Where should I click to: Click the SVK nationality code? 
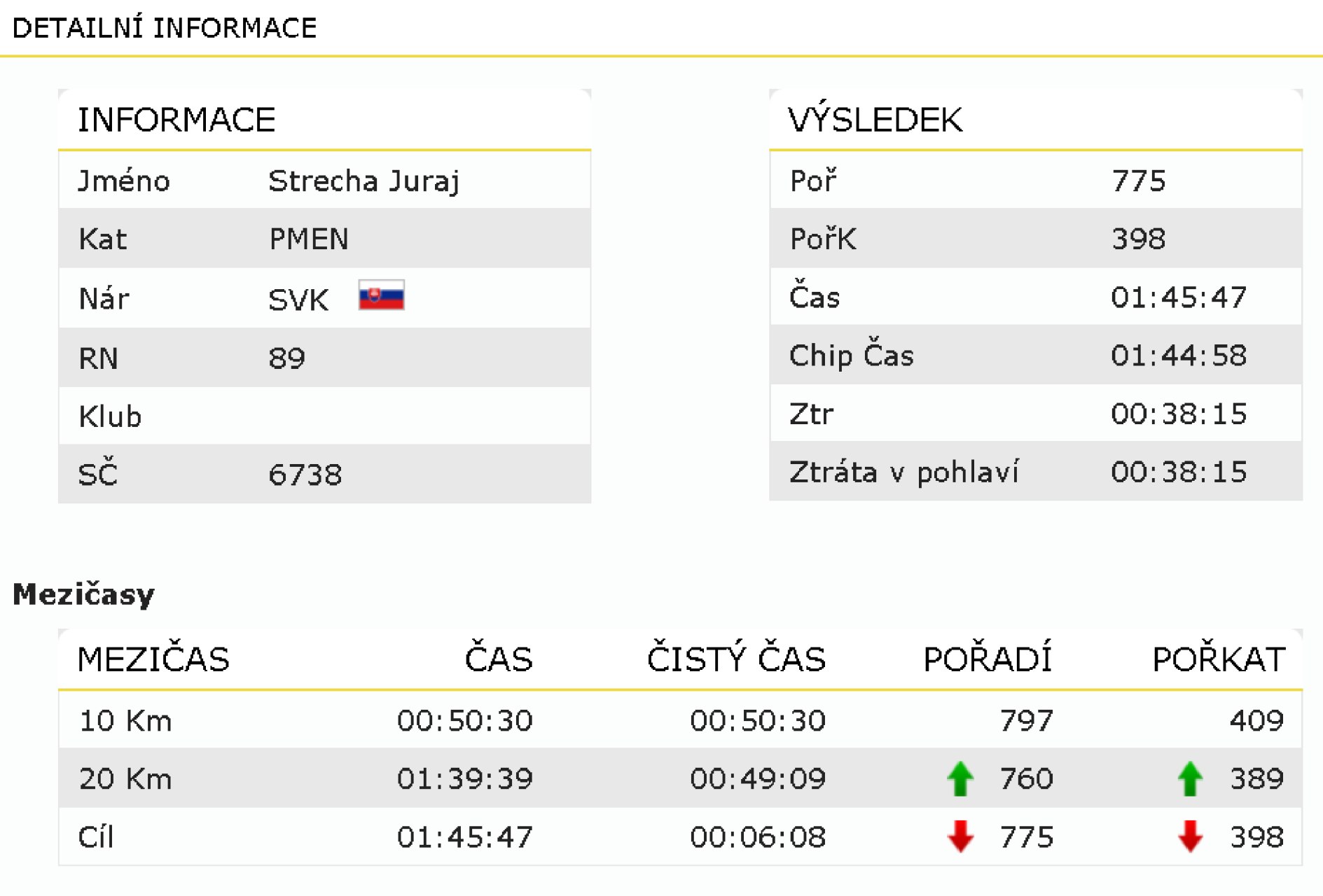pos(298,300)
